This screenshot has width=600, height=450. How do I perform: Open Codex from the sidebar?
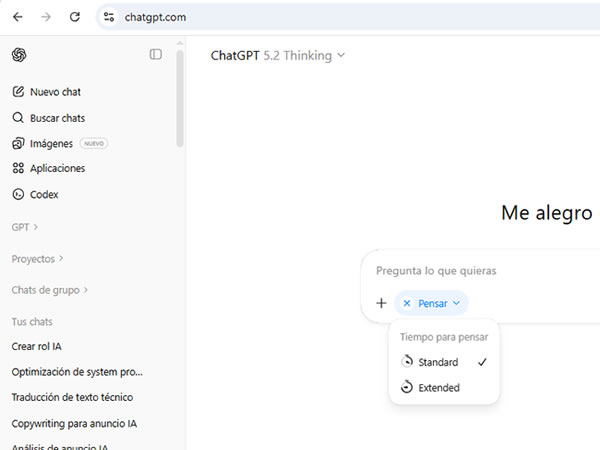coord(44,194)
